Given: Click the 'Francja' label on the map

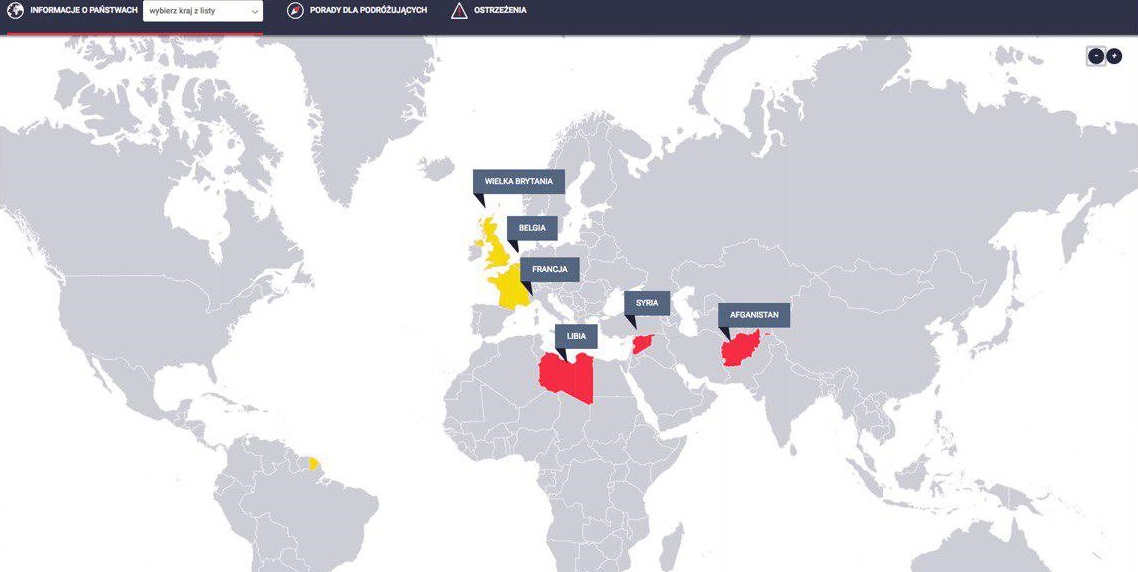Looking at the screenshot, I should coord(549,269).
